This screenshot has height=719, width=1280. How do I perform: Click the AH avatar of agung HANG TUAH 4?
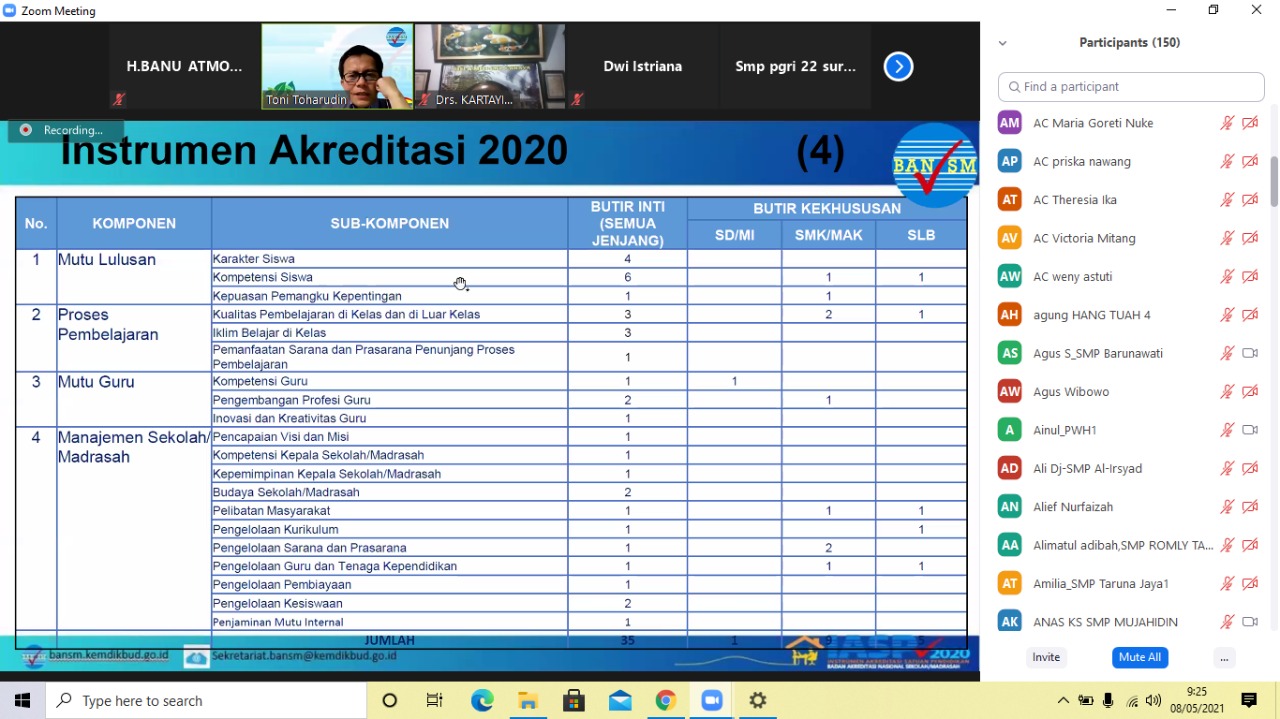pos(1010,315)
